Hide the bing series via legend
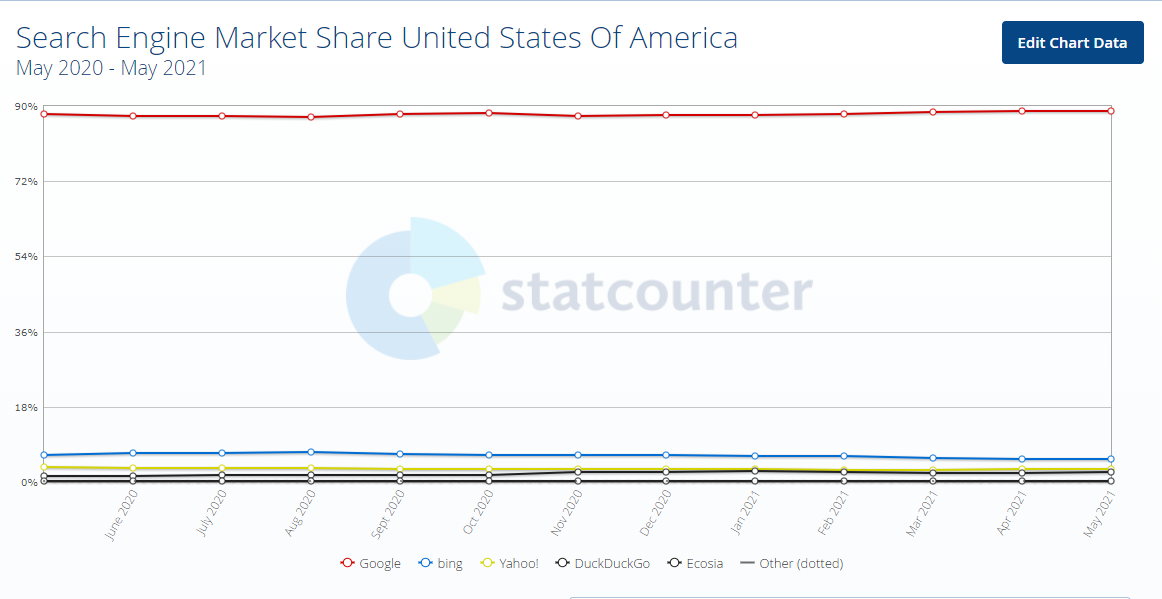1162x599 pixels. (441, 563)
